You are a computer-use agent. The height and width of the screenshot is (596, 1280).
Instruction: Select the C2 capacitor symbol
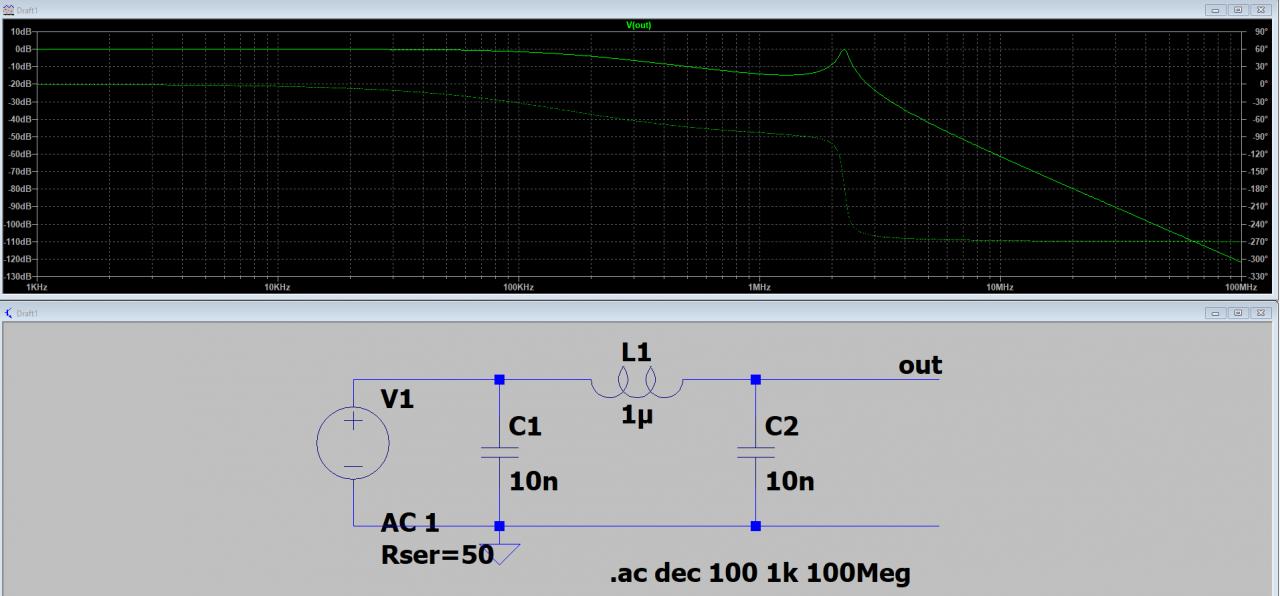tap(756, 452)
